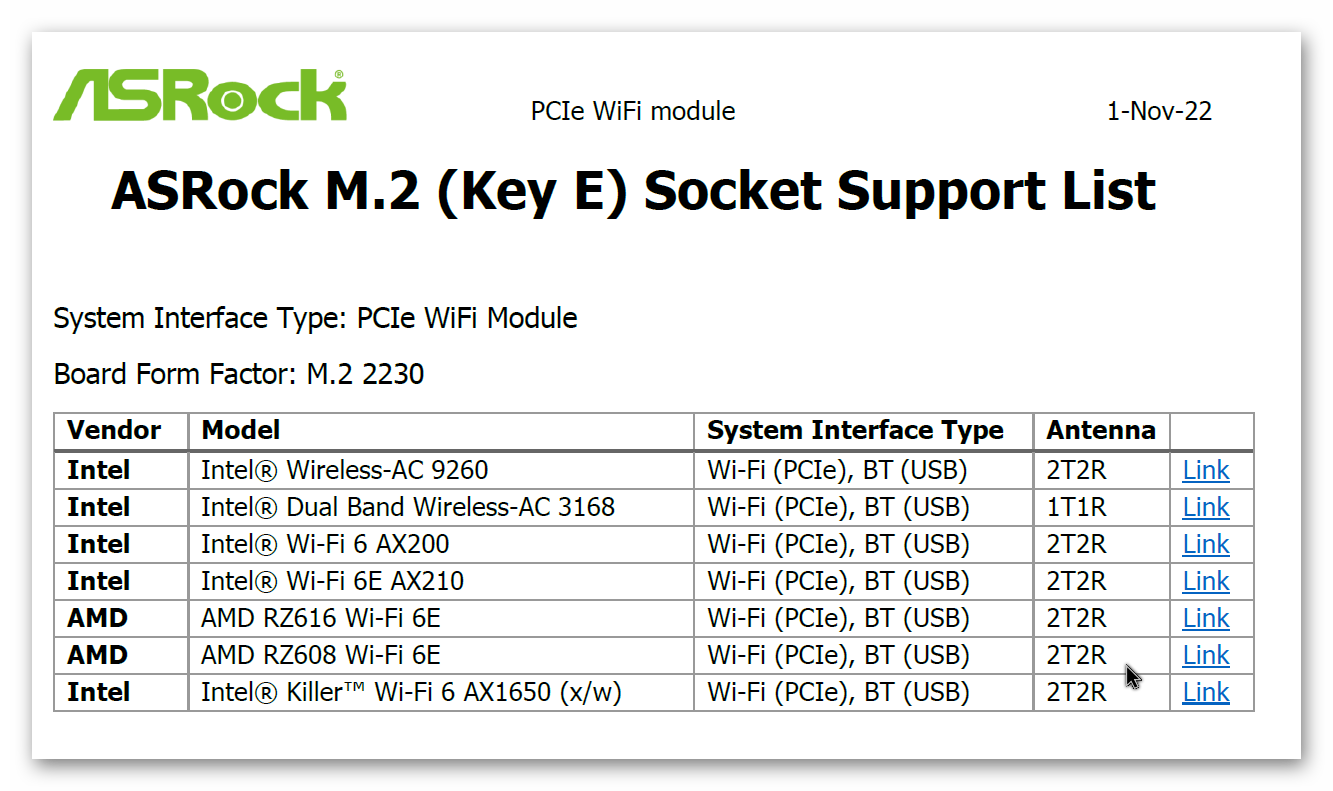Select the Intel Killer Wi-Fi 6 AX1650 model cell
Image resolution: width=1333 pixels, height=791 pixels.
(441, 692)
